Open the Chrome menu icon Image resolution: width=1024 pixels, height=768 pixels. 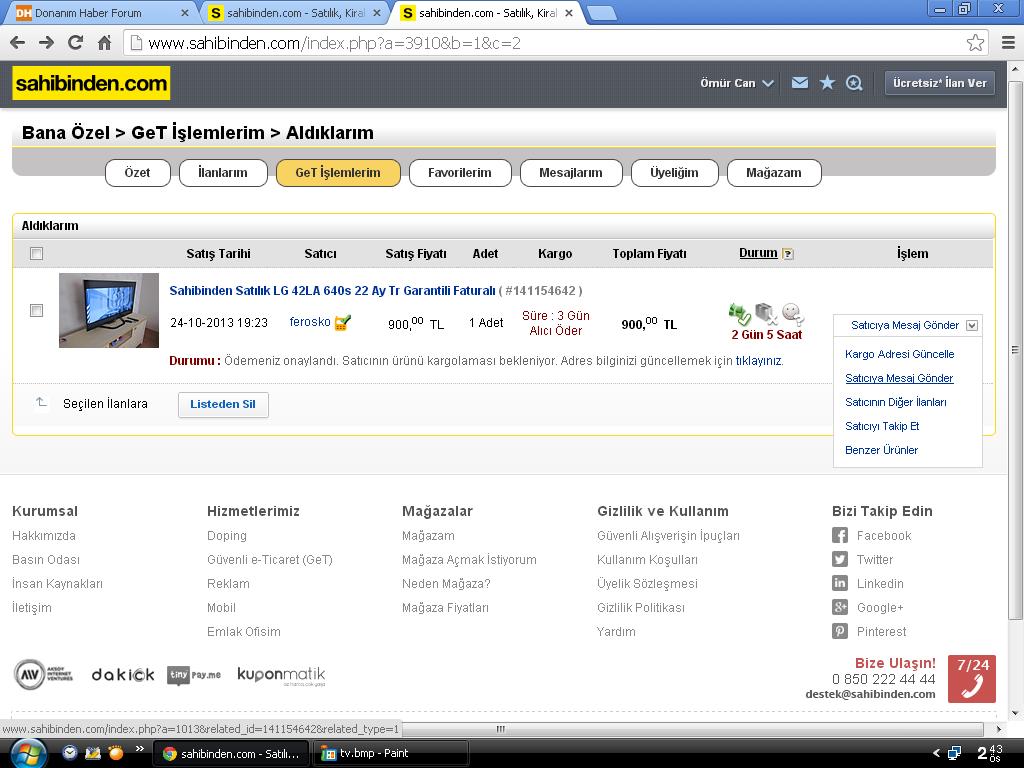1008,43
